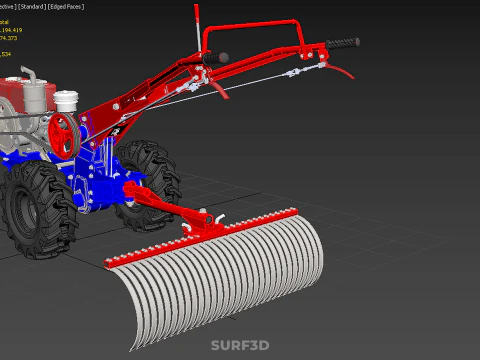
Task: Open the [Edged Faces] viewport display menu
Action: (x=66, y=7)
